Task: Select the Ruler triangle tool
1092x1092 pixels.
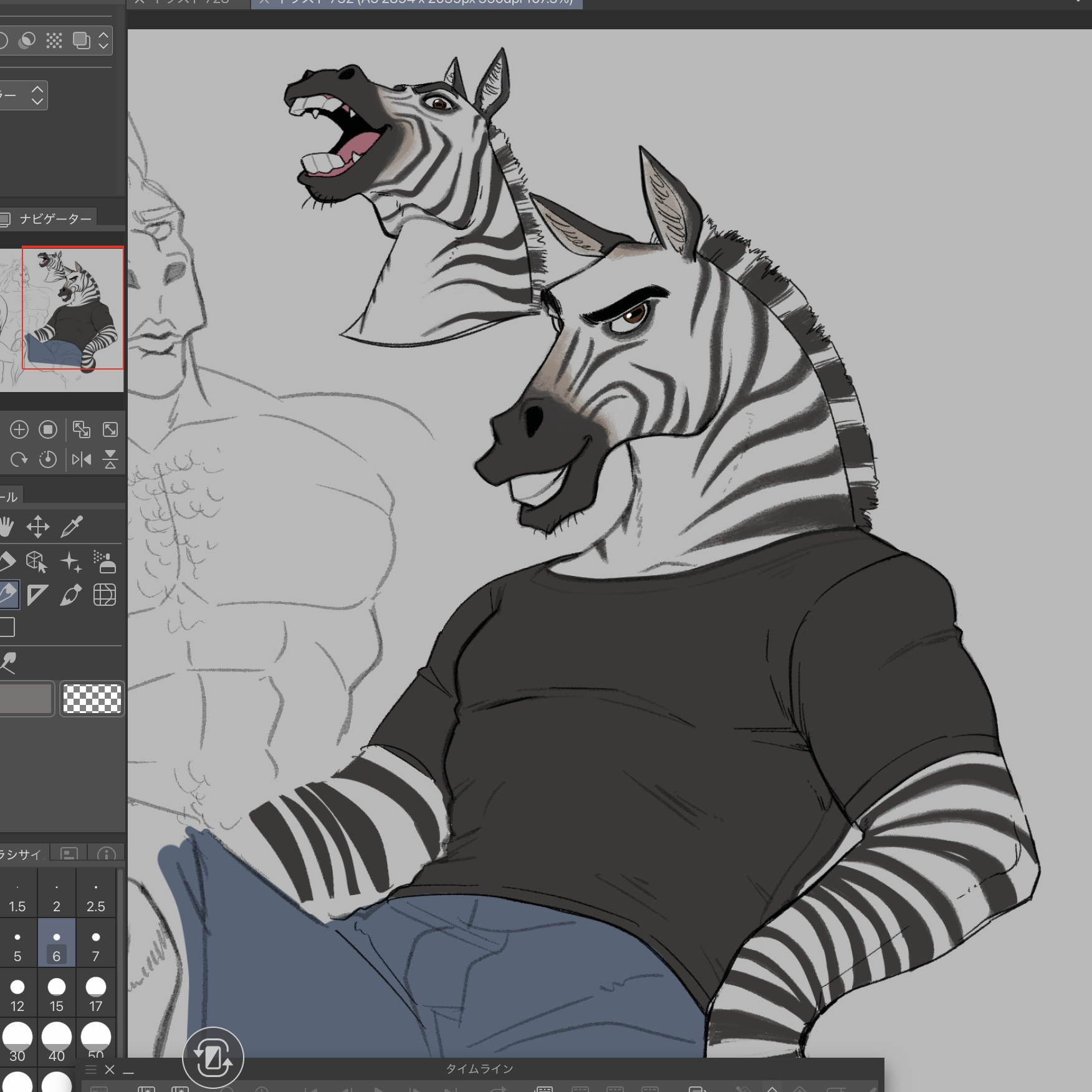Action: 37,595
